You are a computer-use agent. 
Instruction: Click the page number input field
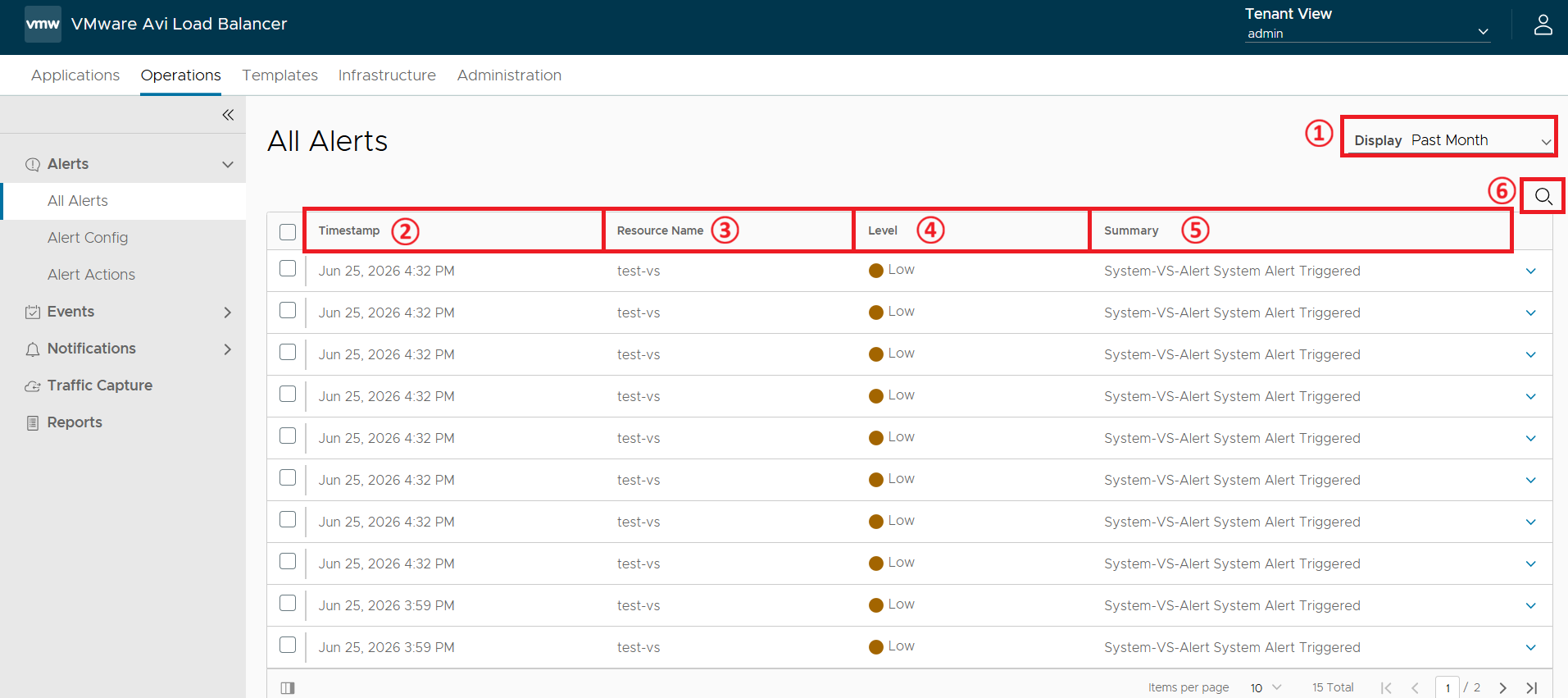[x=1448, y=687]
